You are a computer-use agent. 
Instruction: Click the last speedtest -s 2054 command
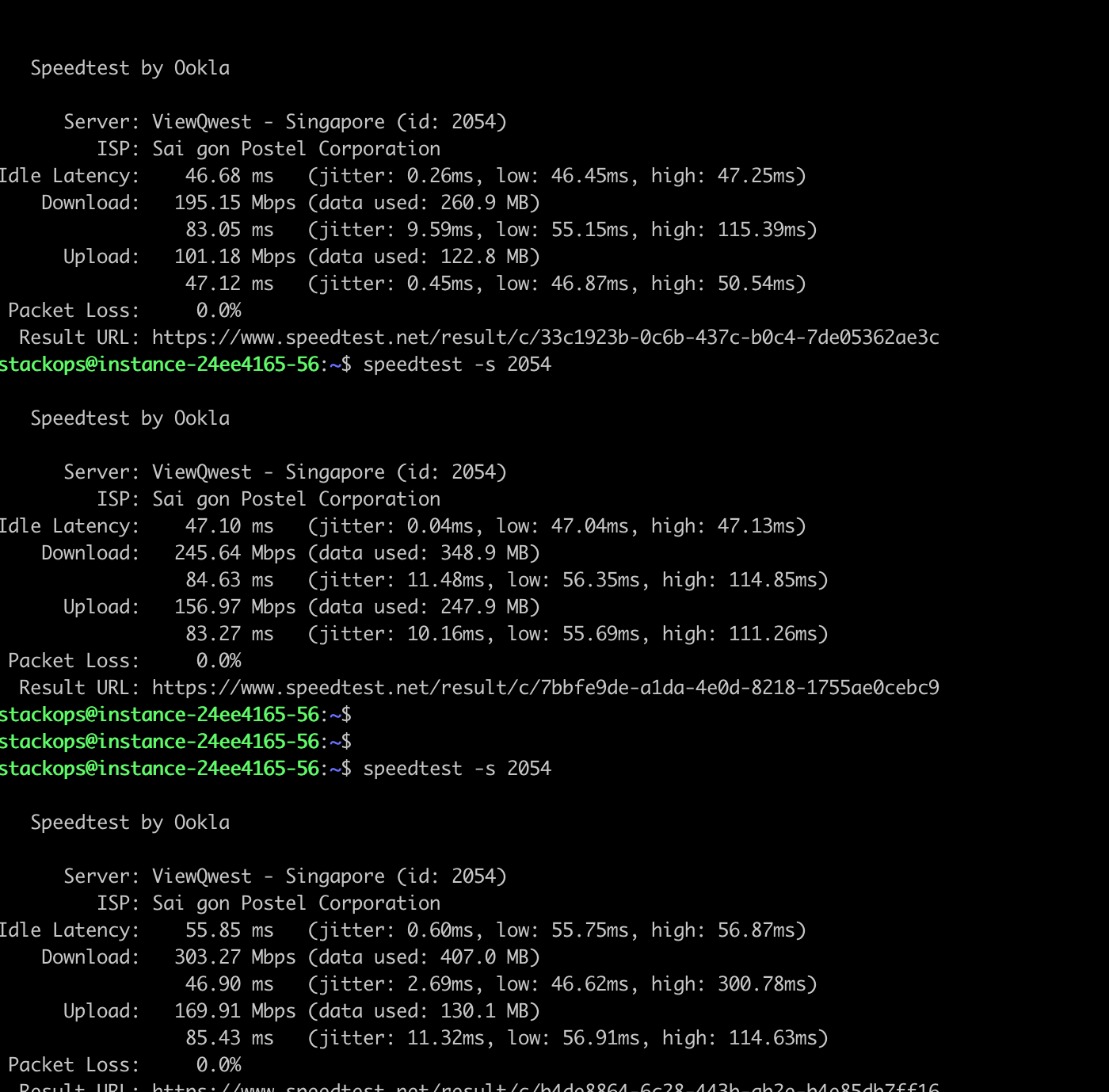pyautogui.click(x=456, y=769)
